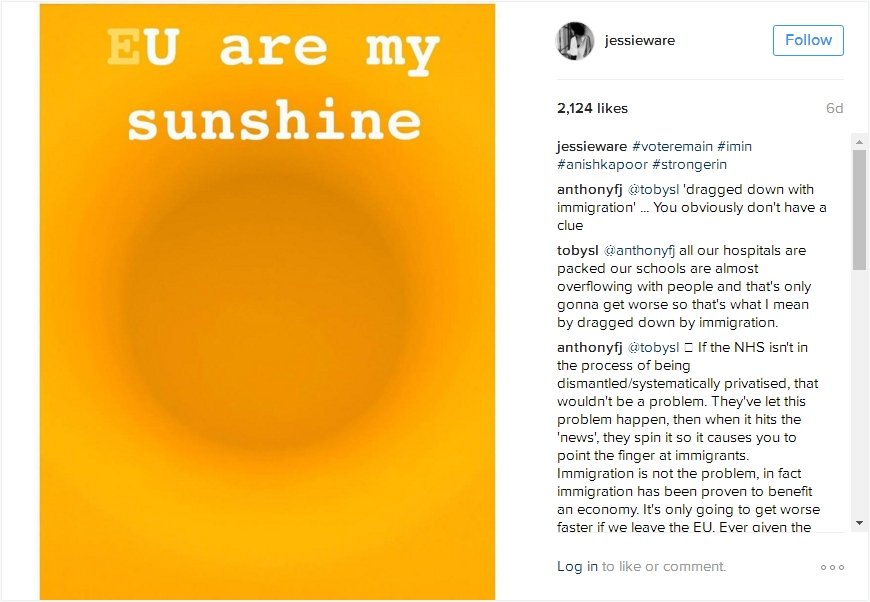This screenshot has height=602, width=870.
Task: Open the three-dot more options menu
Action: coord(832,567)
